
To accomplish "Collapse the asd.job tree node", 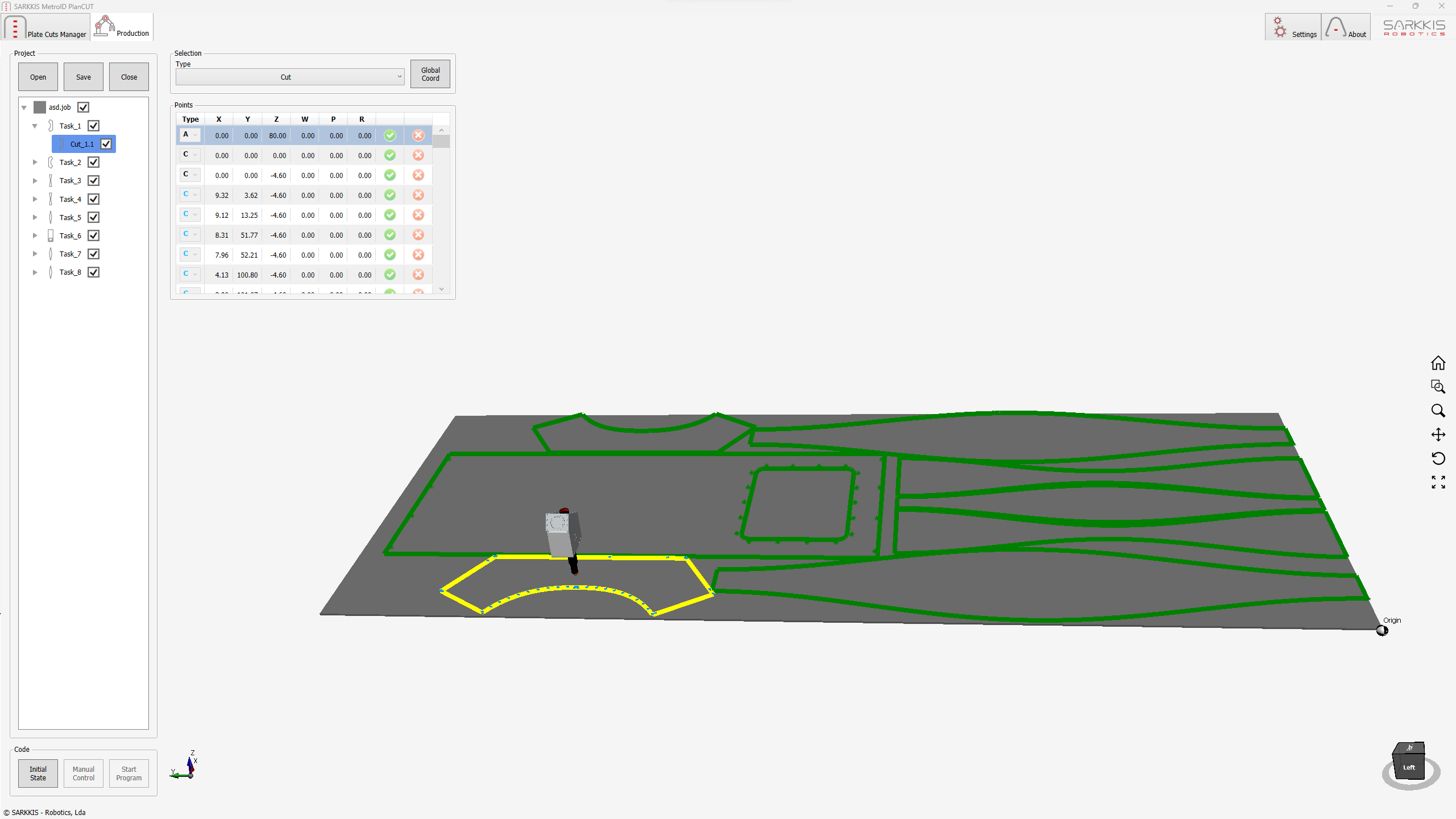I will click(x=24, y=107).
